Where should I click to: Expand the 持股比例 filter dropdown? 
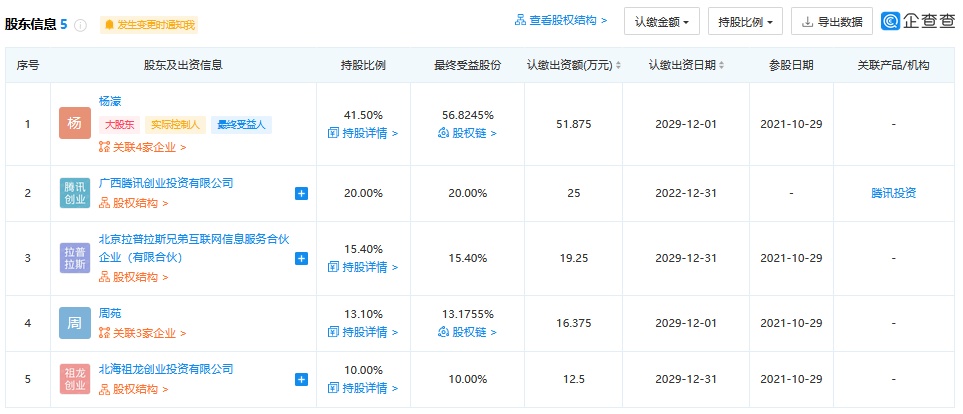(x=745, y=21)
